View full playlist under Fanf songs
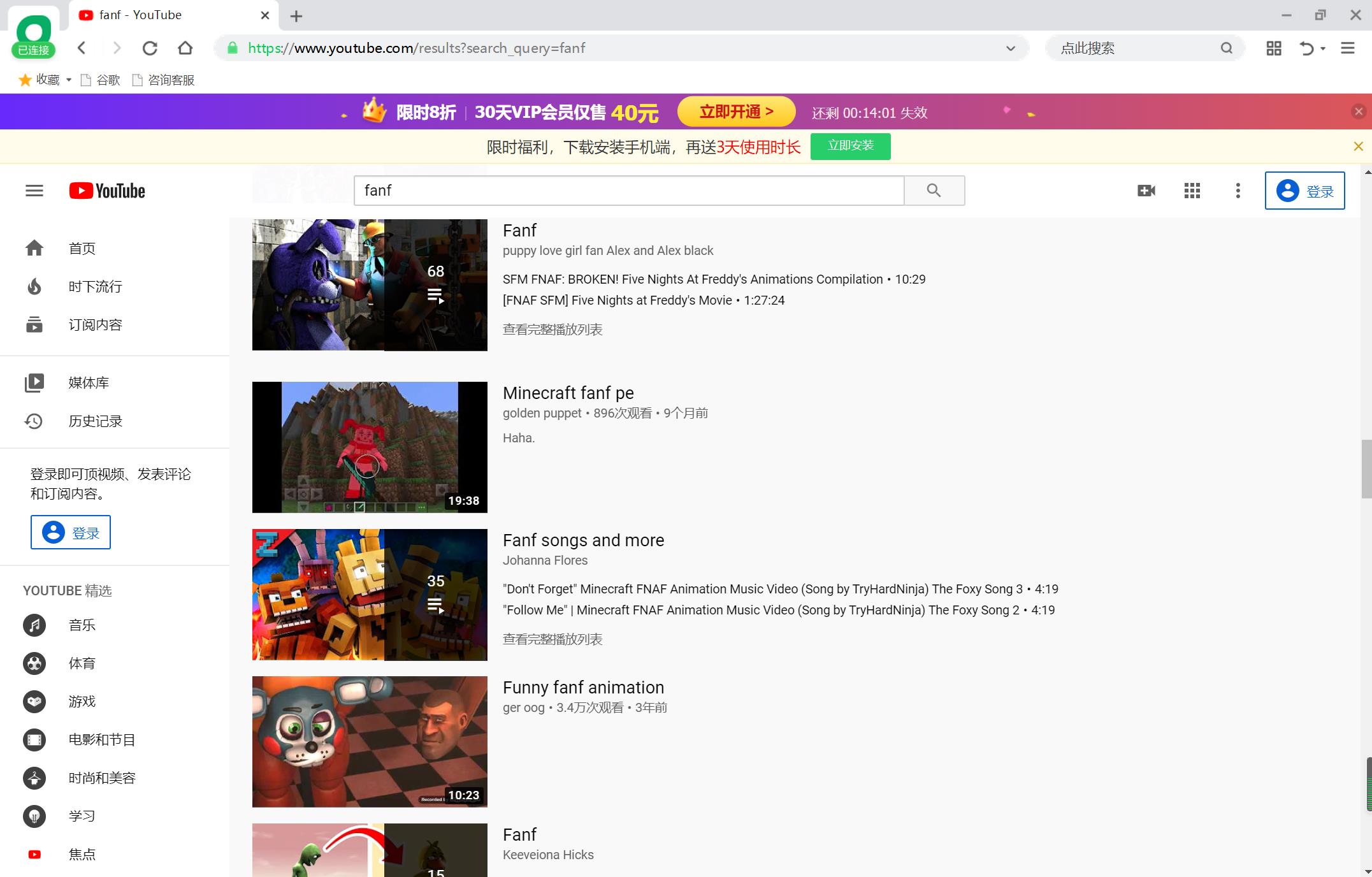The width and height of the screenshot is (1372, 877). (x=552, y=639)
